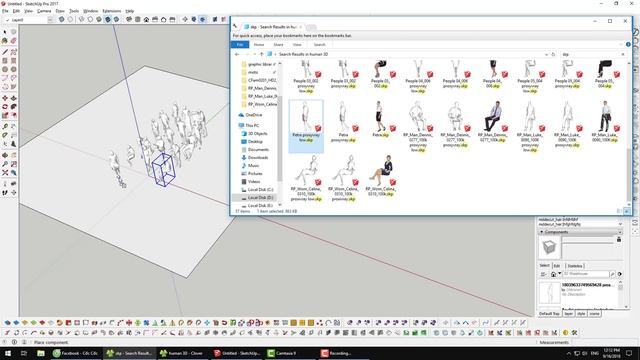Viewport: 640px width, 360px height.
Task: Select the arrow Select tool in SketchUp
Action: click(x=5, y=32)
